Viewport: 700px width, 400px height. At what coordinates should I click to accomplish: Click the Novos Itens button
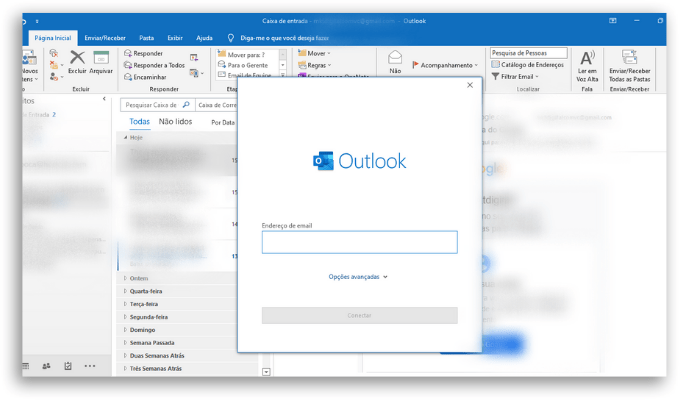pos(29,66)
